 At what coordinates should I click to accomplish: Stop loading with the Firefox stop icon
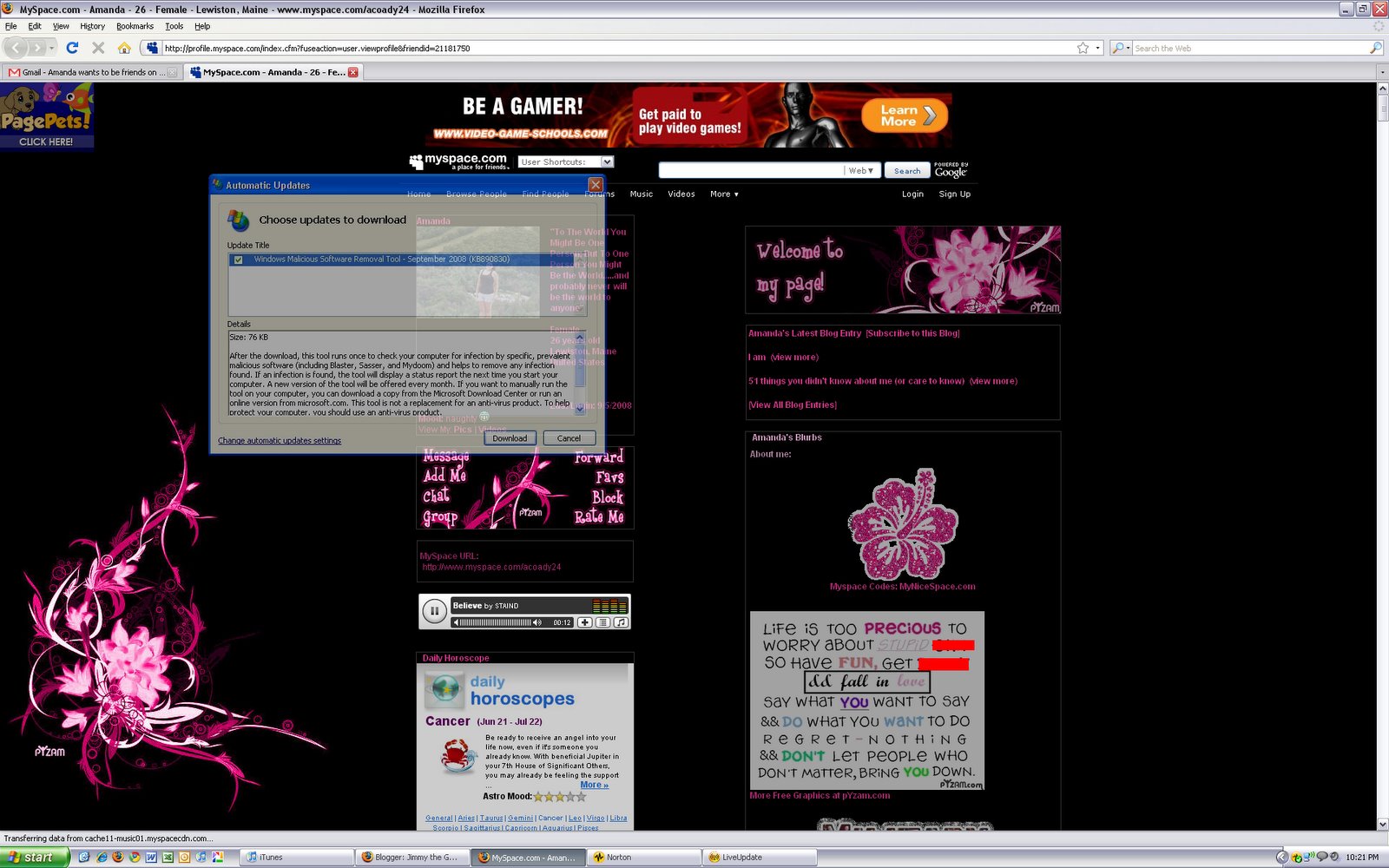pos(98,48)
